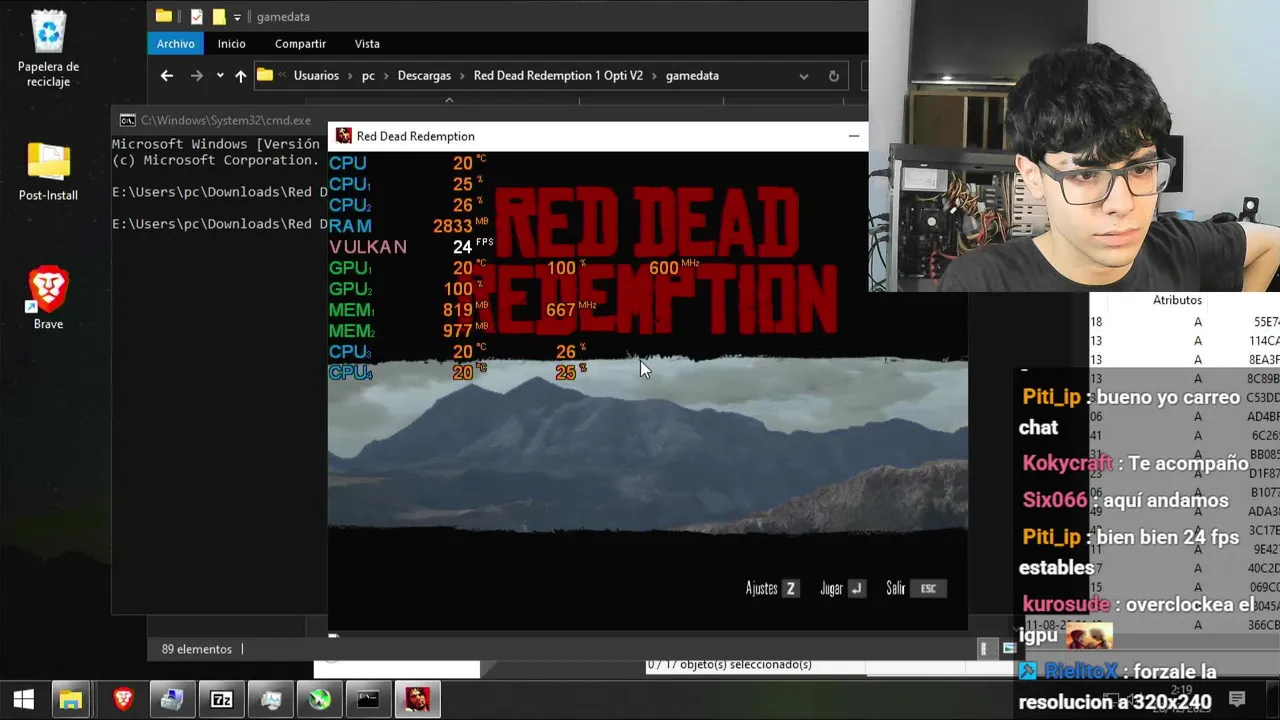
Task: Expand the chevron after pc breadcrumb
Action: pos(386,76)
